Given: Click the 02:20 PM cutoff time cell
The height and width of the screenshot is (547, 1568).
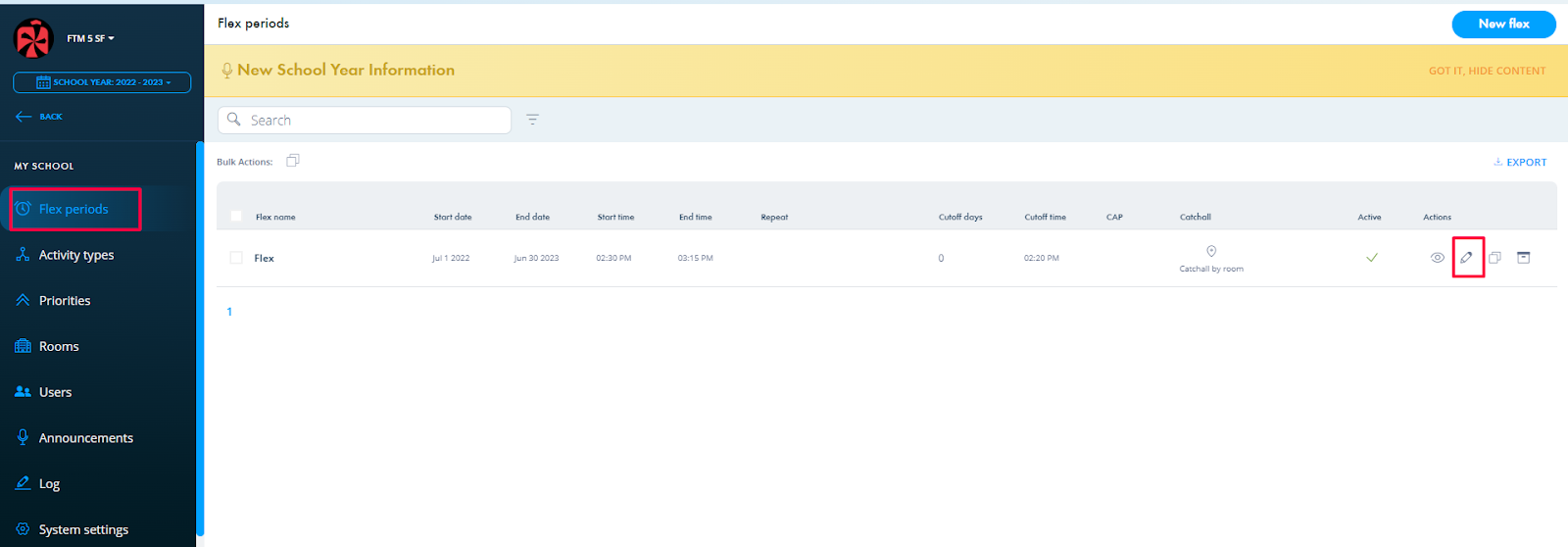Looking at the screenshot, I should coord(1042,259).
